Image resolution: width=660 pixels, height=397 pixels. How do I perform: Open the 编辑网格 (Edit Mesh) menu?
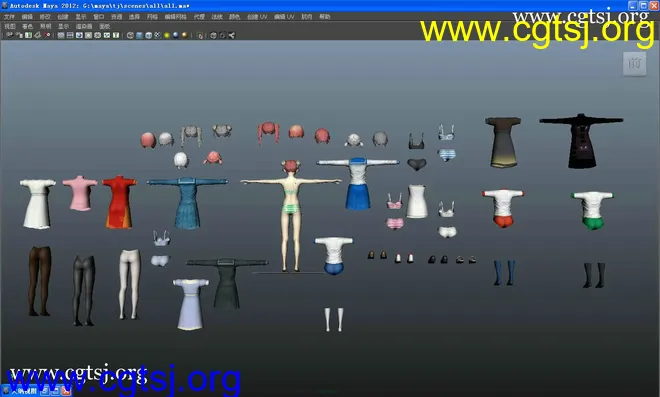[x=176, y=17]
